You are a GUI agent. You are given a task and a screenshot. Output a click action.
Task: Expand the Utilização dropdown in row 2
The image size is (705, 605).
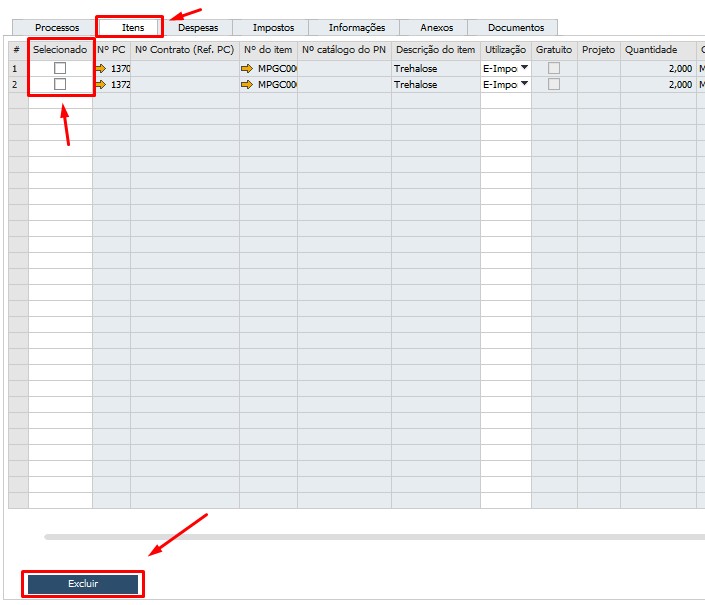(x=524, y=85)
